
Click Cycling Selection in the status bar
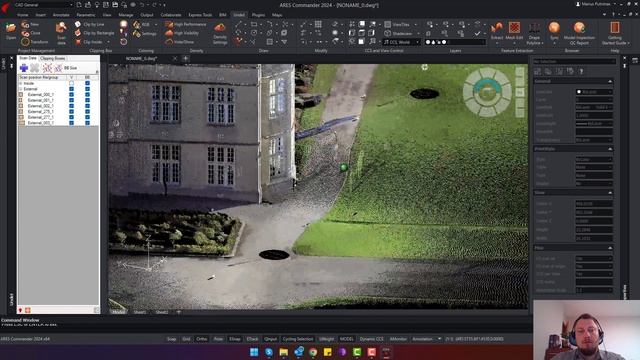[298, 339]
